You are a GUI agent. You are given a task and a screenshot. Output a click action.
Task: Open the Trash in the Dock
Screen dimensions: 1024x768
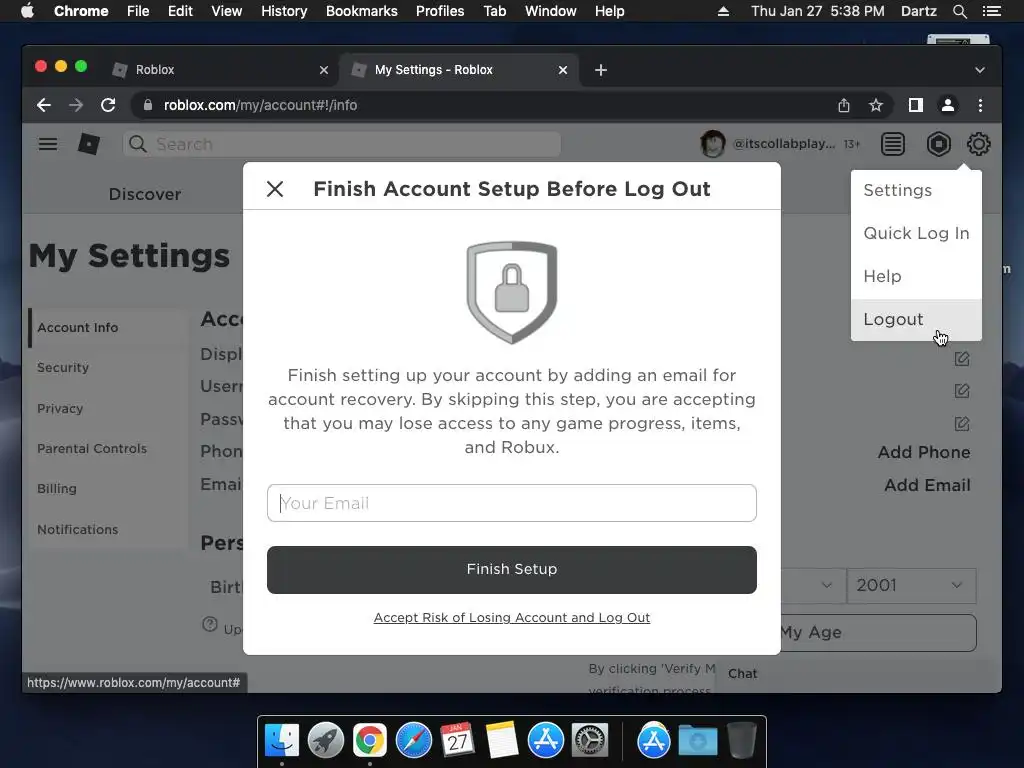point(741,741)
